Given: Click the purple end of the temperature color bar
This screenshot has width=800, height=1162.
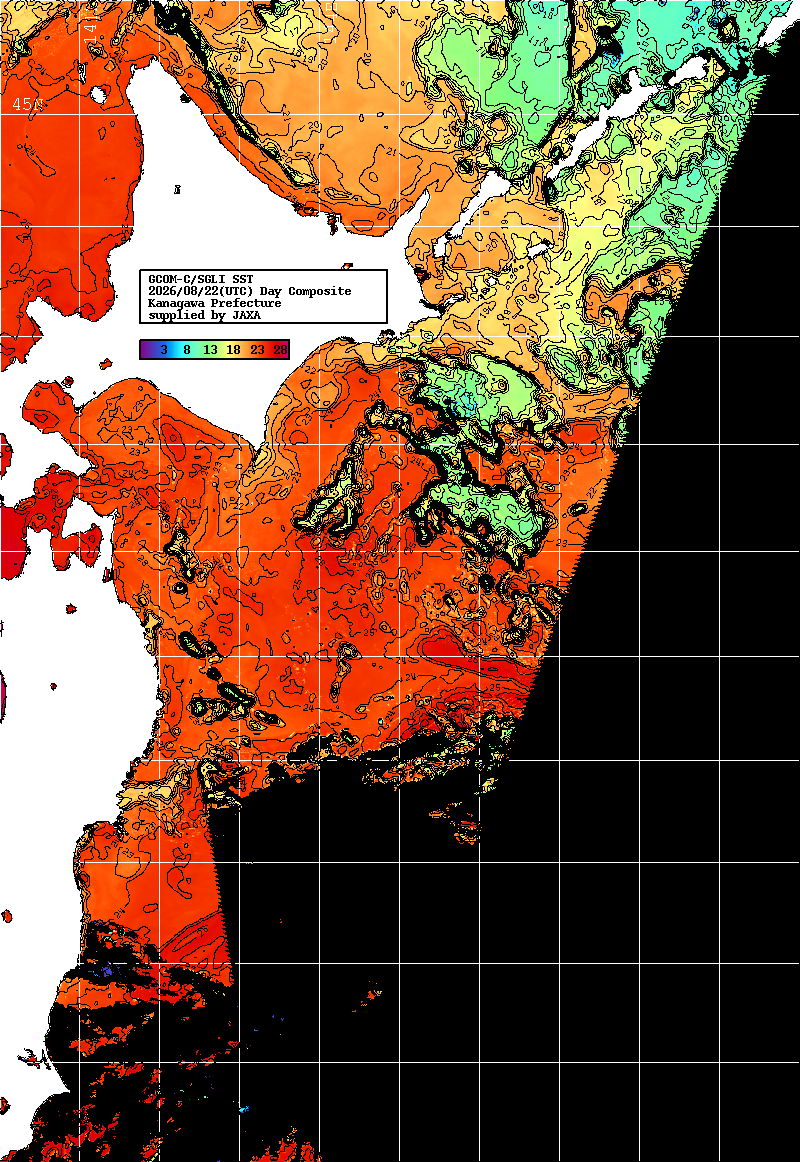Looking at the screenshot, I should [x=147, y=350].
